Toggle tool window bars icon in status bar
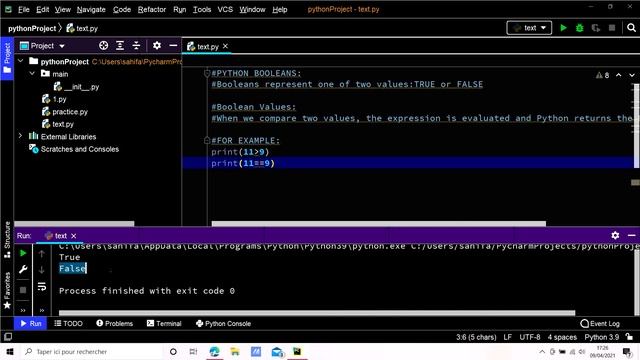Viewport: 640px width, 360px height. pos(8,337)
